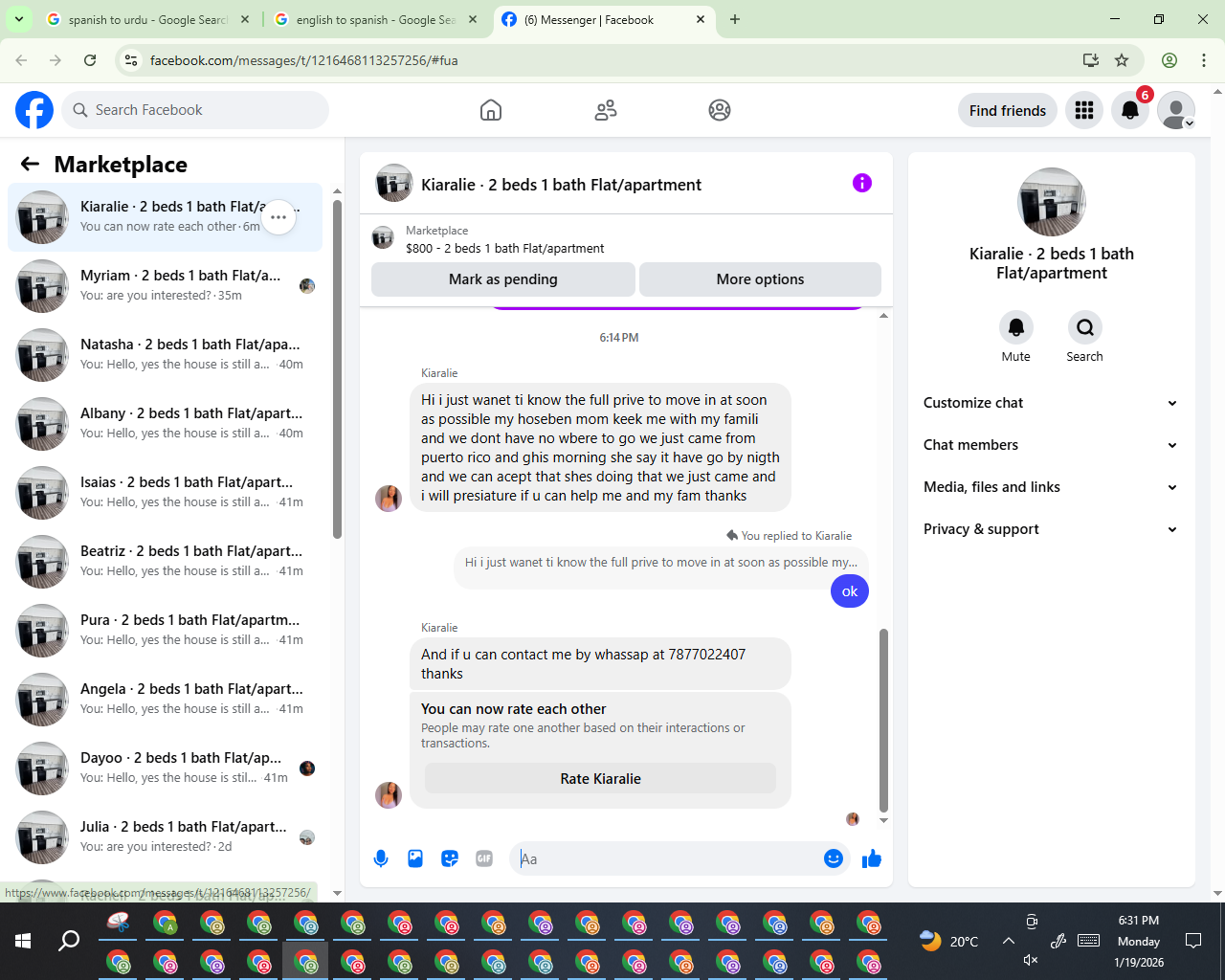Open the Myriam conversation
The image size is (1225, 980).
point(165,285)
